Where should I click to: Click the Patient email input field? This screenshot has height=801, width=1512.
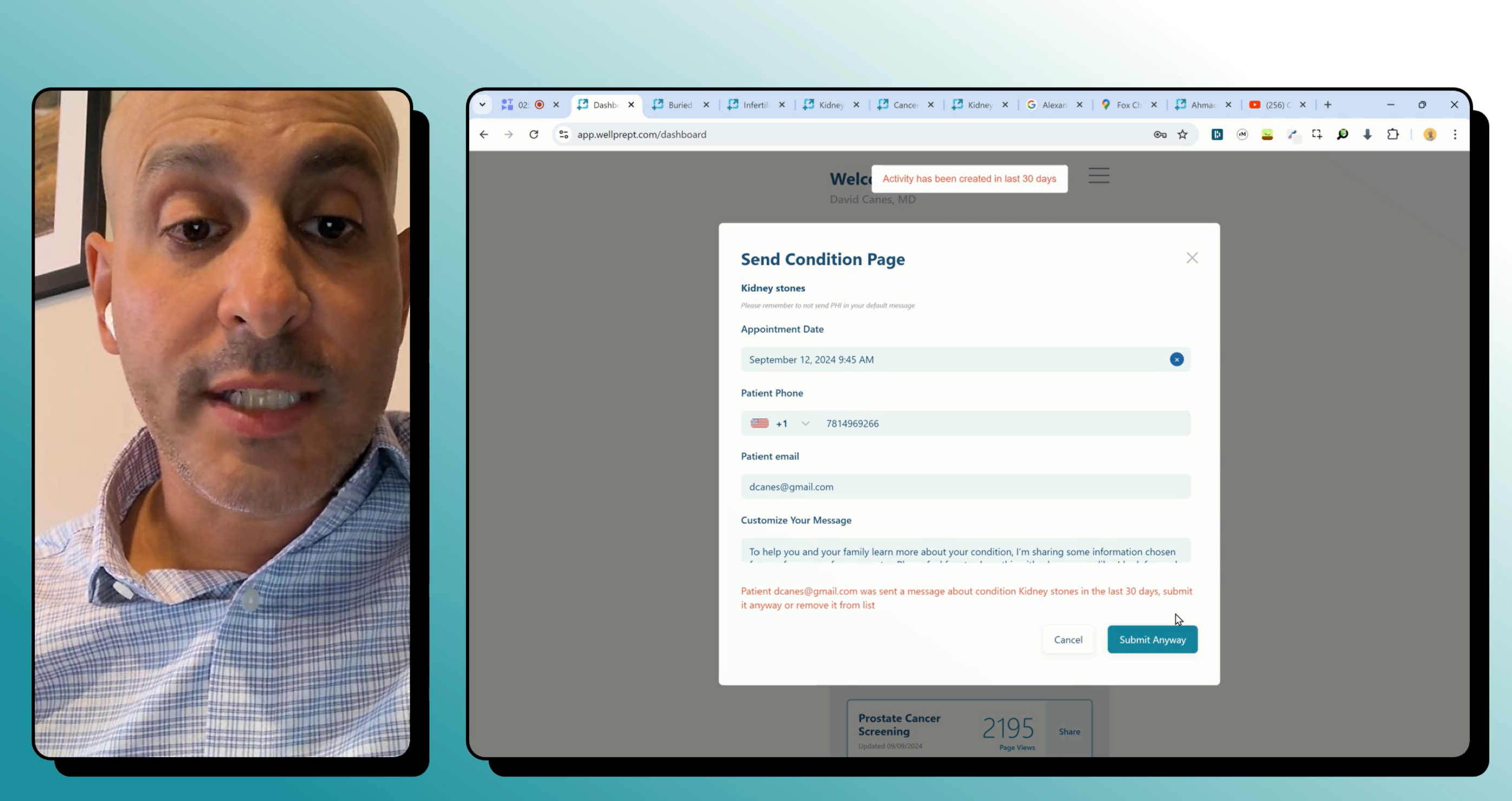coord(965,487)
